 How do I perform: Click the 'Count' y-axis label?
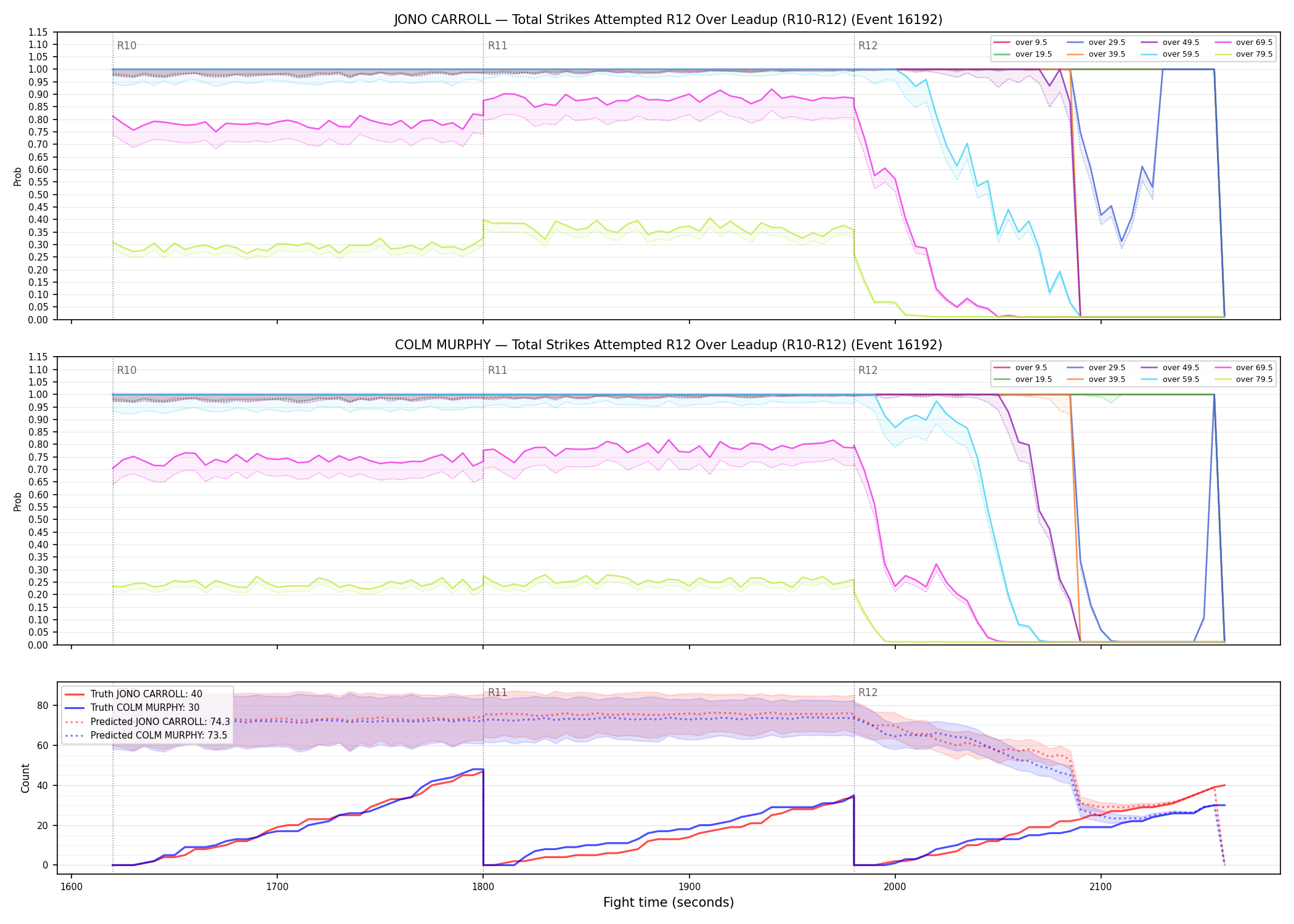pyautogui.click(x=25, y=778)
